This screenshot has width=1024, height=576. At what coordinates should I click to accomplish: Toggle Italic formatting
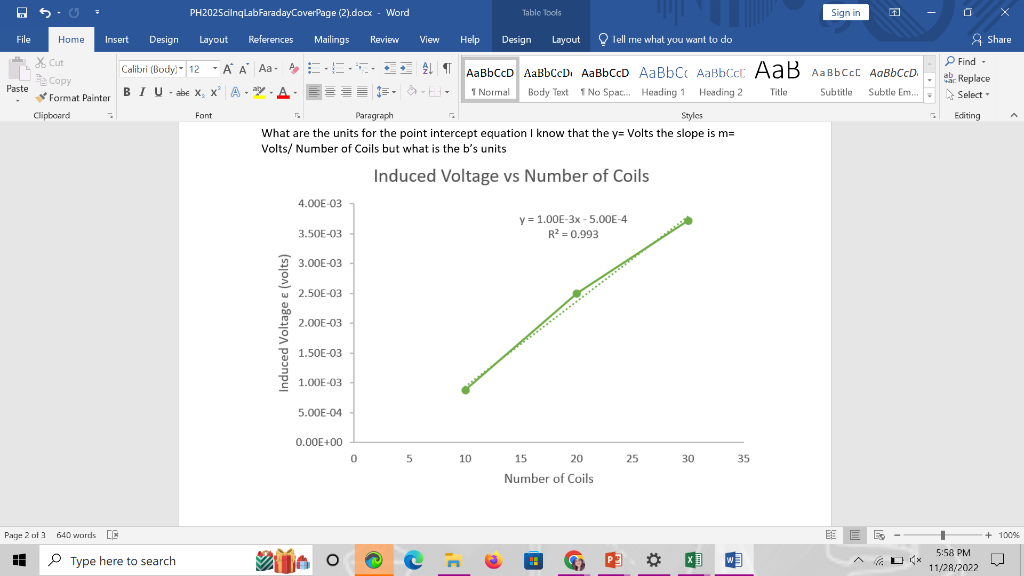click(x=141, y=92)
